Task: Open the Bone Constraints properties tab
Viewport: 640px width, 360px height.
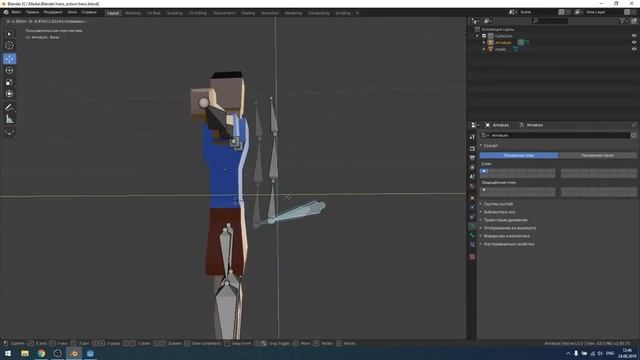Action: pos(472,245)
